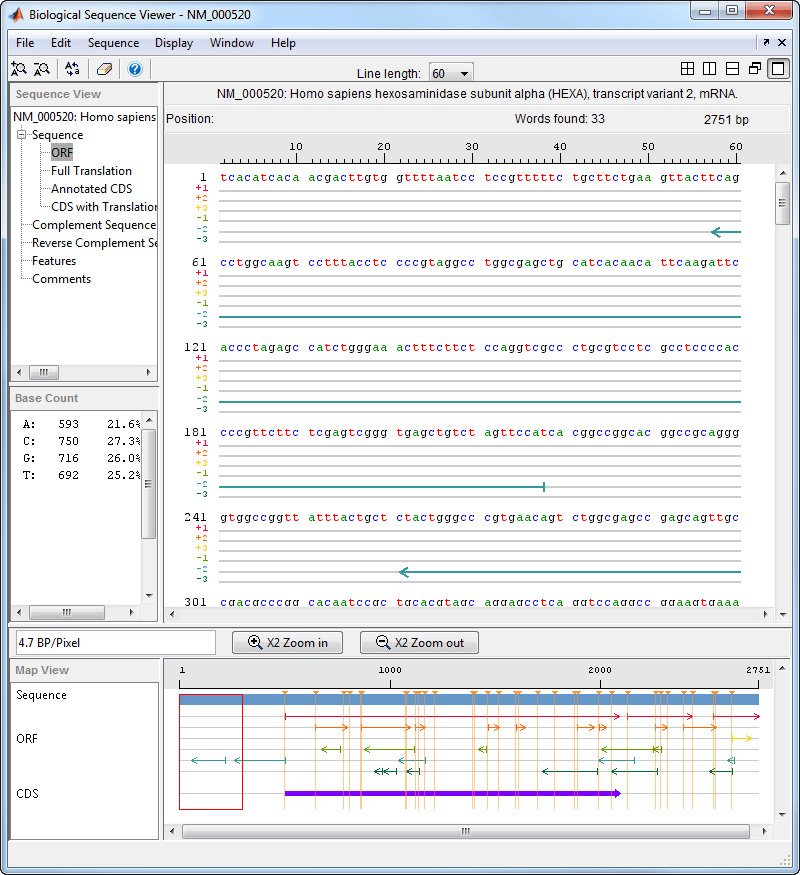Select the tile layout icon
The height and width of the screenshot is (875, 800).
pos(687,69)
